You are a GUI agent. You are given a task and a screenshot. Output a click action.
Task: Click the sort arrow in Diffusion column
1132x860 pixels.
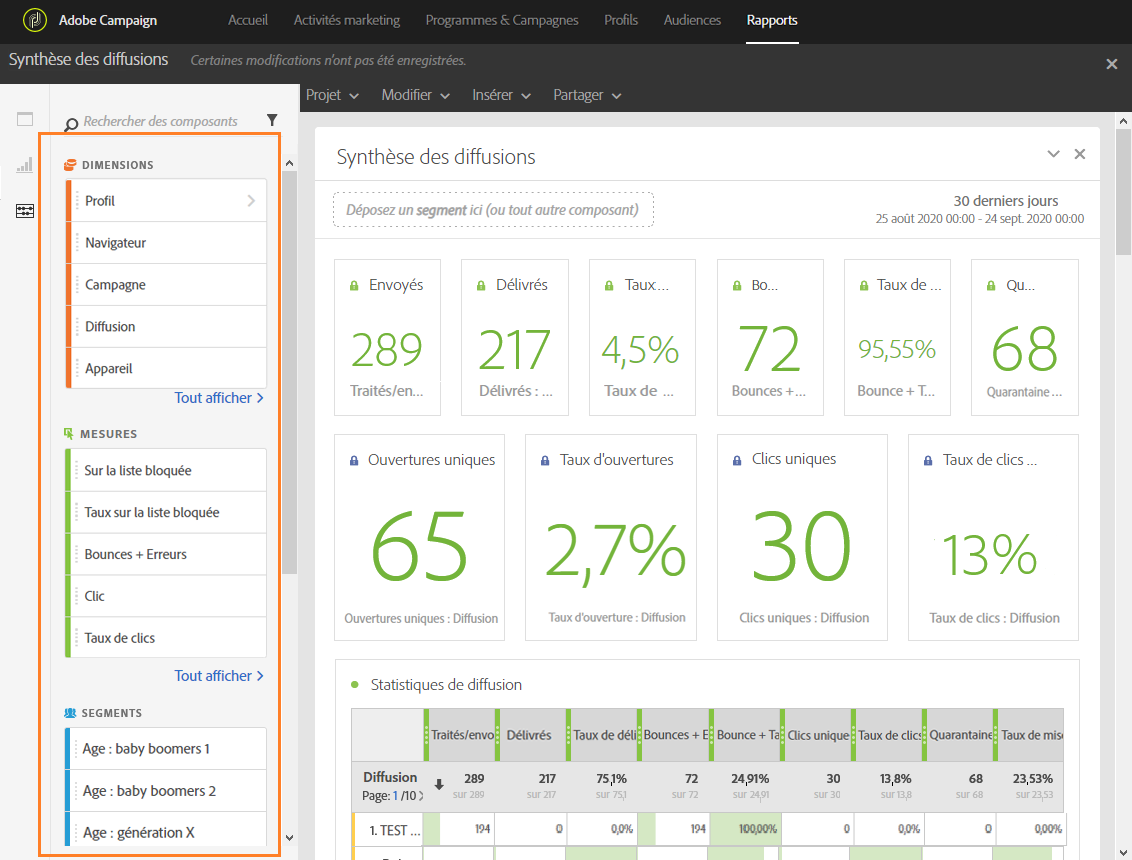point(438,785)
